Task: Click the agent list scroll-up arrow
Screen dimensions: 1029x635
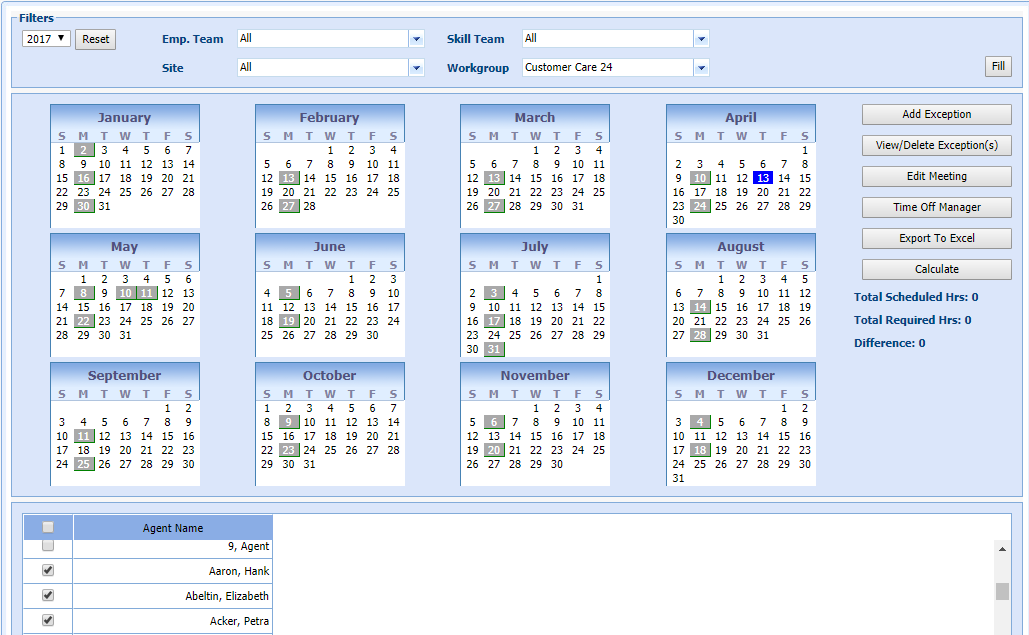Action: point(1002,548)
